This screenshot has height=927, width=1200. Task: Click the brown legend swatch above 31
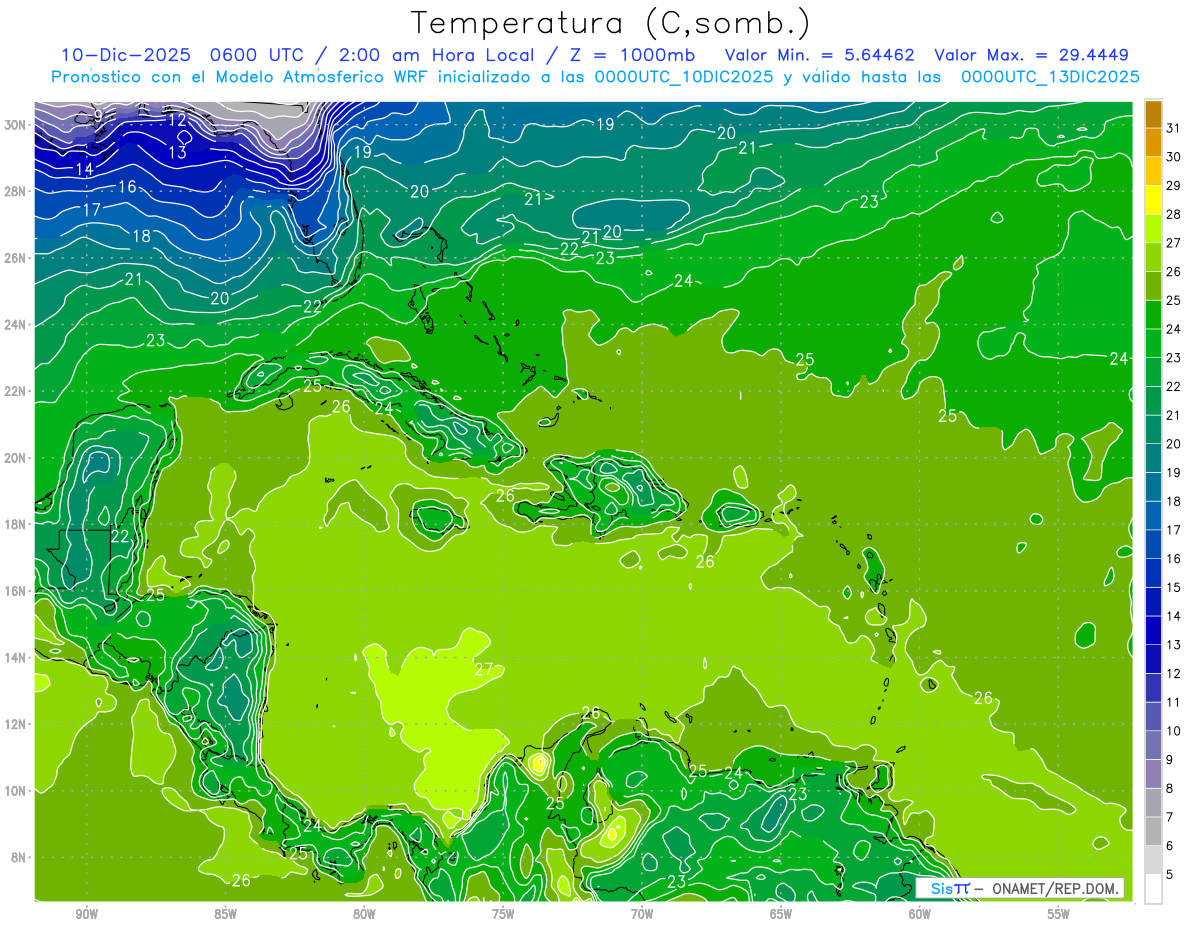pos(1153,114)
